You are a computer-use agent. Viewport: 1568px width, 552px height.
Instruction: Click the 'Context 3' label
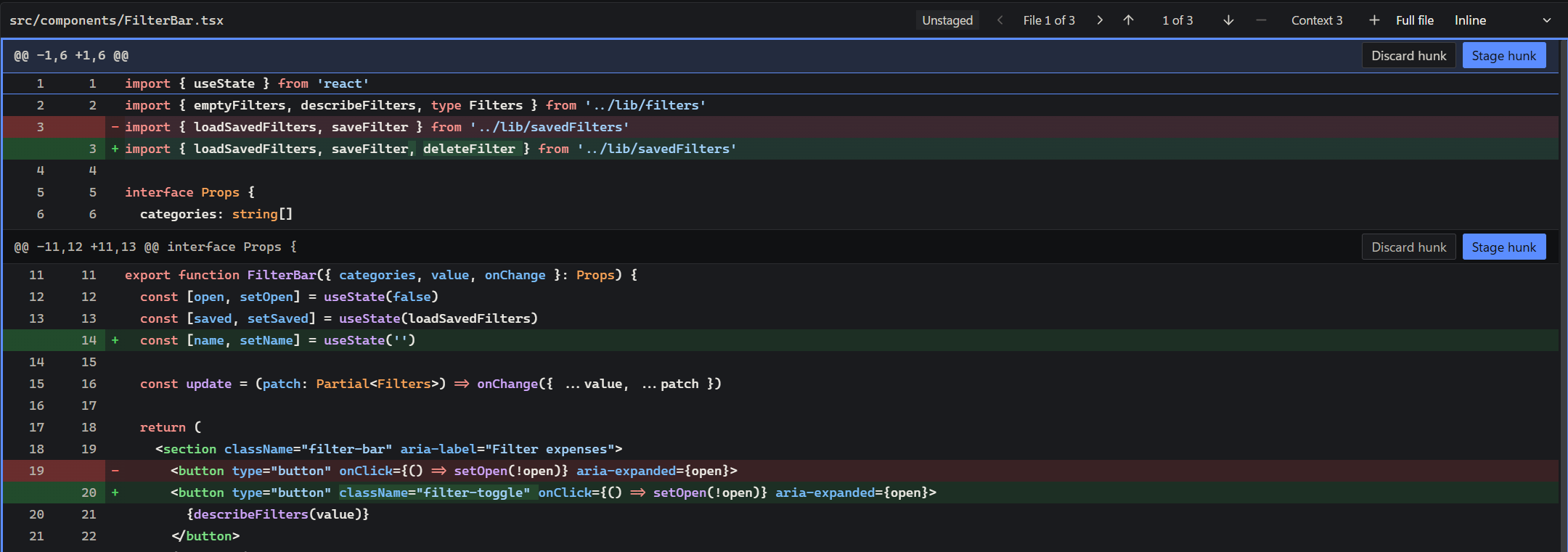click(1317, 20)
